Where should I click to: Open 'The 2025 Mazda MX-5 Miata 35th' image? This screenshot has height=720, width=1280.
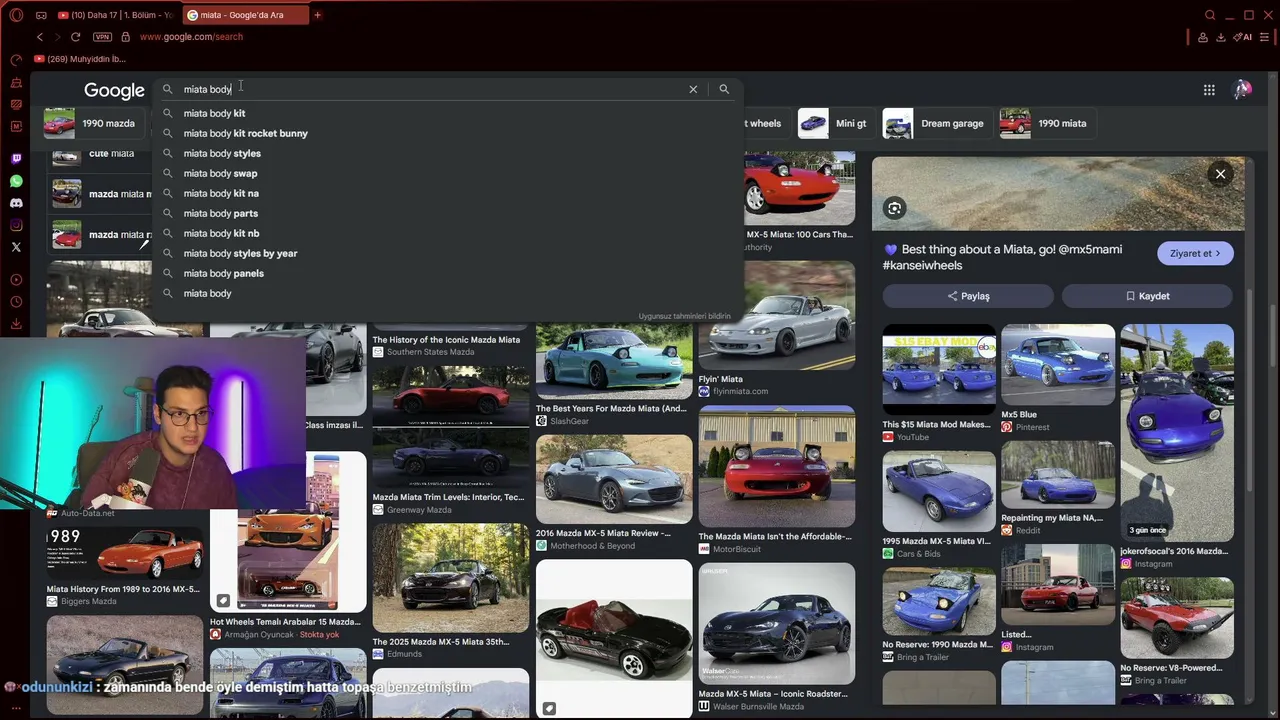451,578
